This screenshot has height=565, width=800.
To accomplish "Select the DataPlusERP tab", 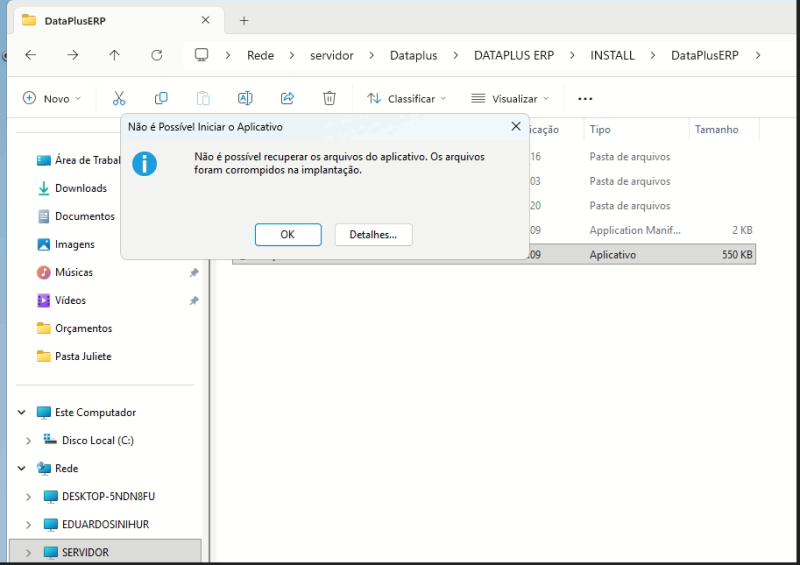I will coord(118,20).
